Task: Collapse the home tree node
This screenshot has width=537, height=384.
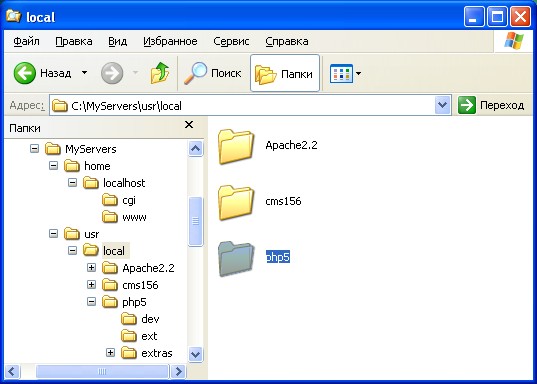Action: 53,166
